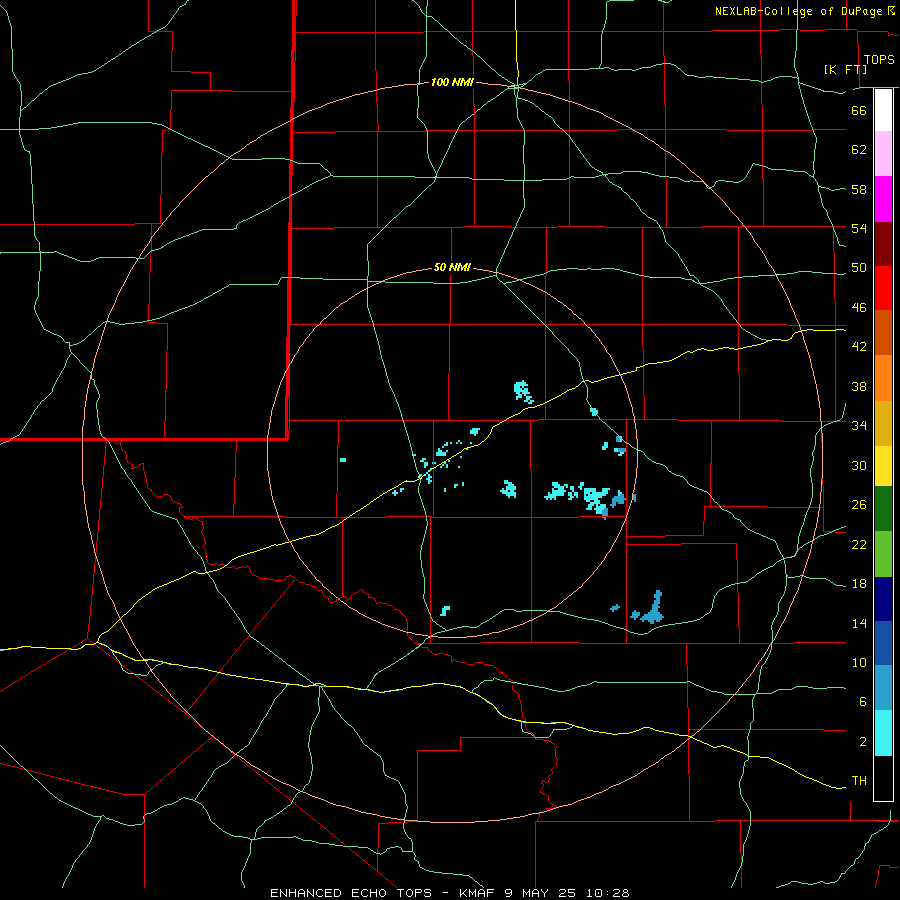
Task: Click the 100 NMI range ring label
Action: 452,83
